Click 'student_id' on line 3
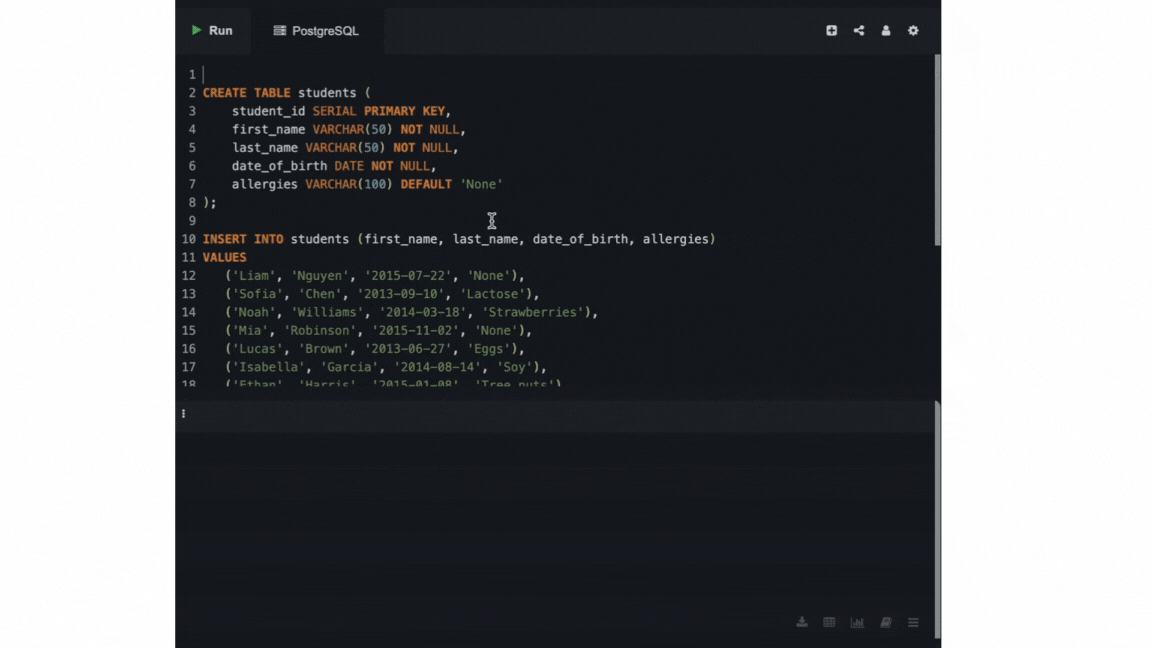This screenshot has height=648, width=1152. coord(268,112)
